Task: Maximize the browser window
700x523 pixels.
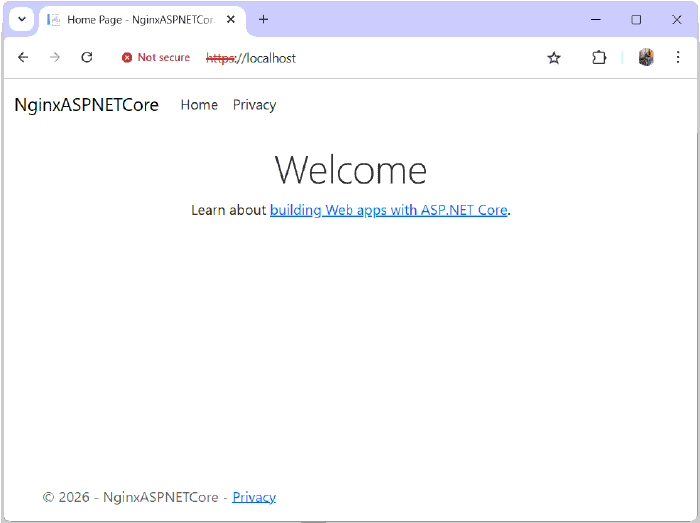Action: [636, 20]
